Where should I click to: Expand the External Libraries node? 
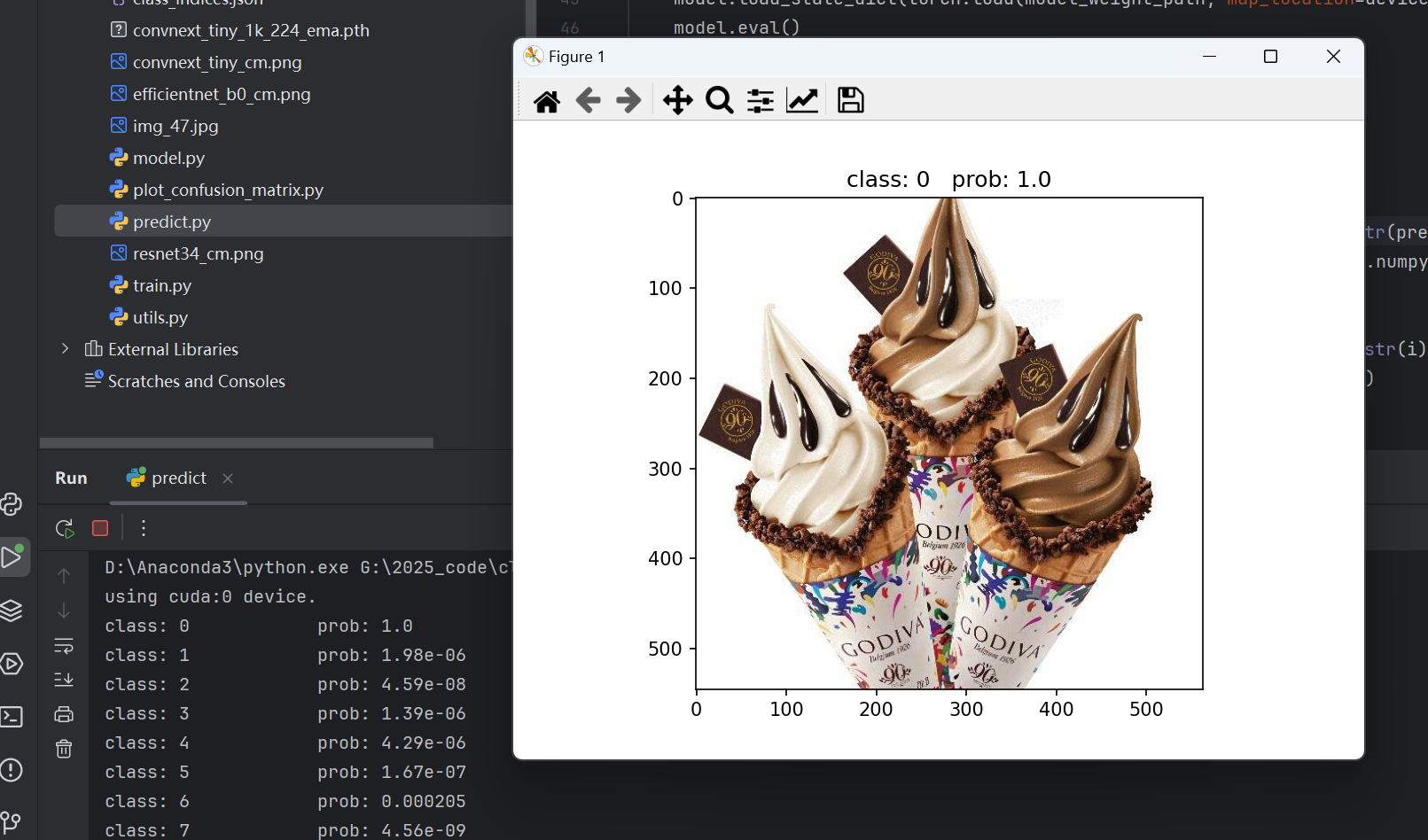[65, 349]
